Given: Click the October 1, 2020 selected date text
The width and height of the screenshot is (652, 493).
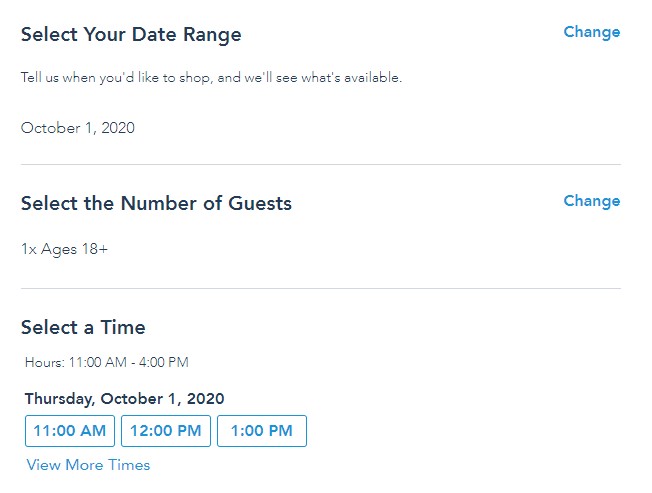Looking at the screenshot, I should pos(77,128).
